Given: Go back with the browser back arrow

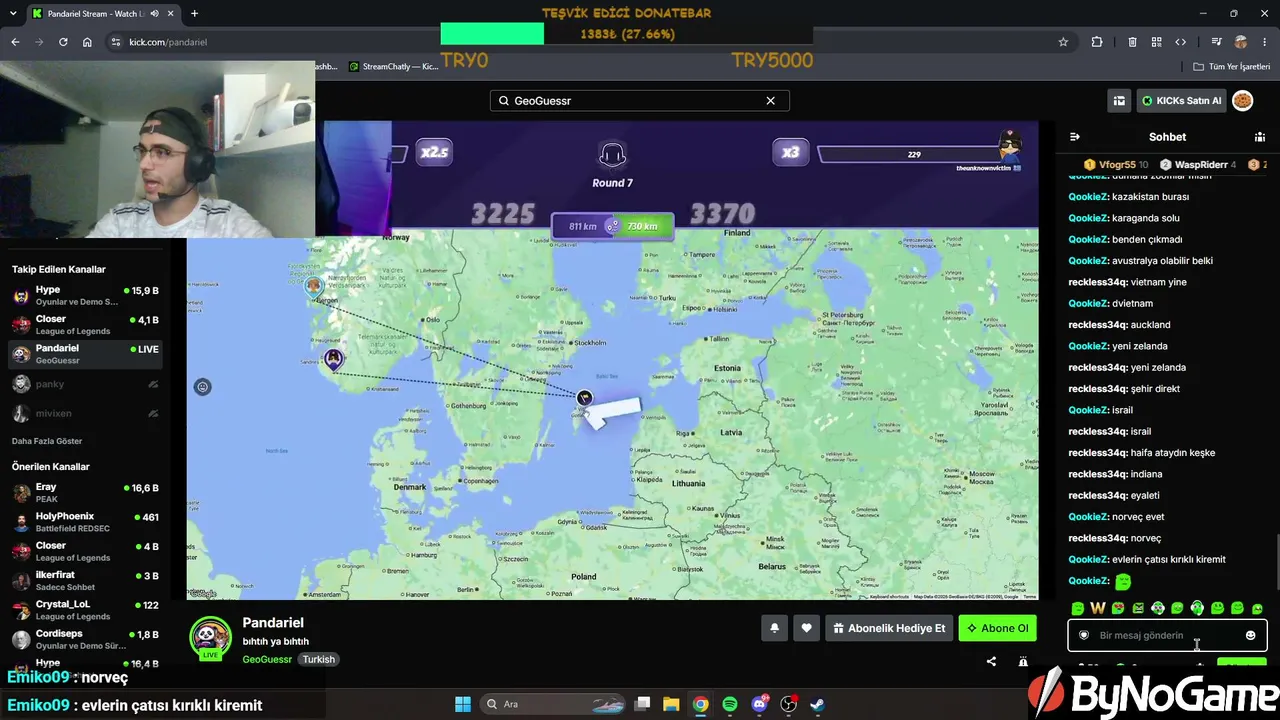Looking at the screenshot, I should pyautogui.click(x=15, y=42).
